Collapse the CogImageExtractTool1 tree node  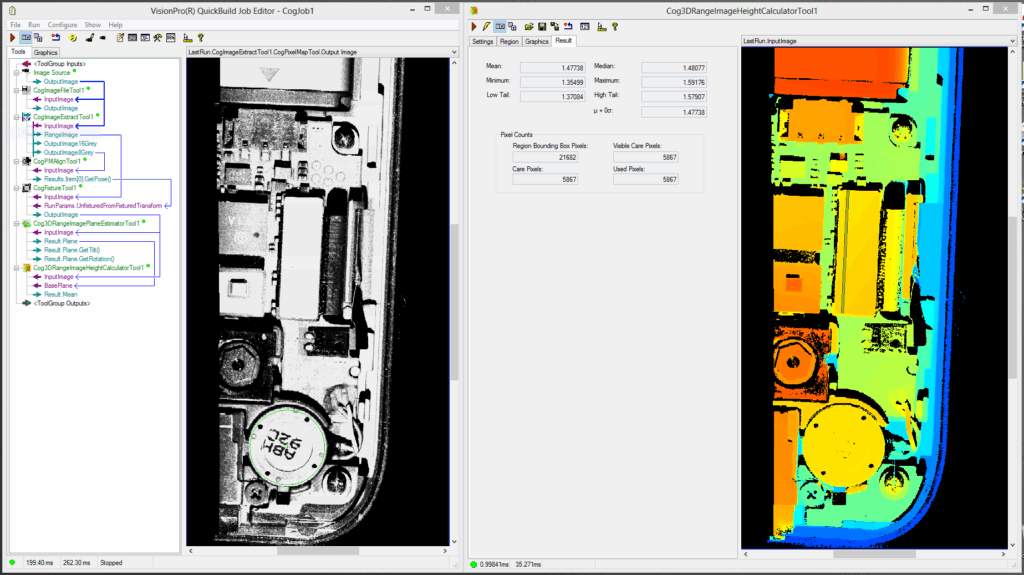coord(15,117)
